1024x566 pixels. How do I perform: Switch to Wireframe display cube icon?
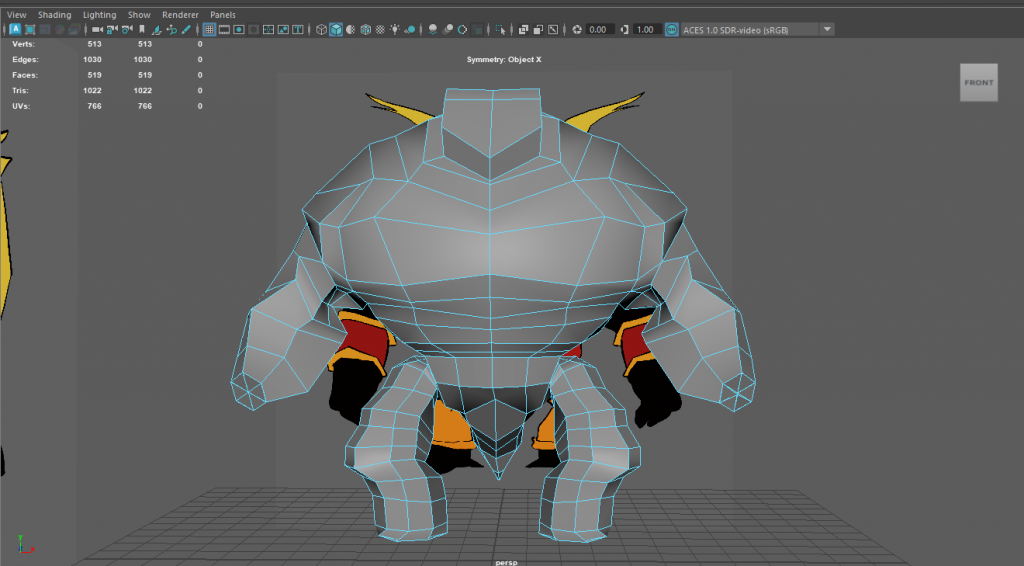tap(321, 29)
